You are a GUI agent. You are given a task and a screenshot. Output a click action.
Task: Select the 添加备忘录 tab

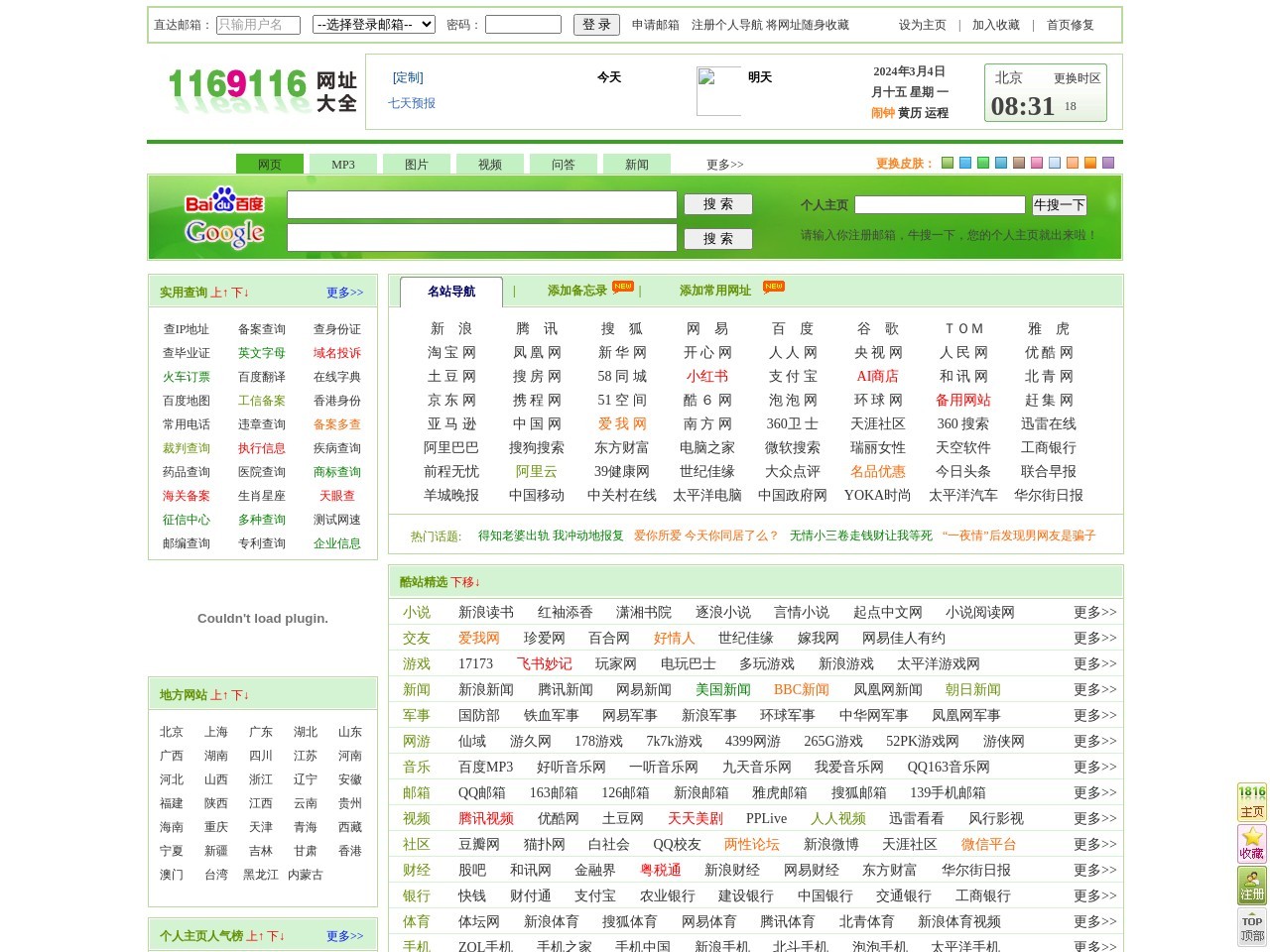click(x=576, y=291)
